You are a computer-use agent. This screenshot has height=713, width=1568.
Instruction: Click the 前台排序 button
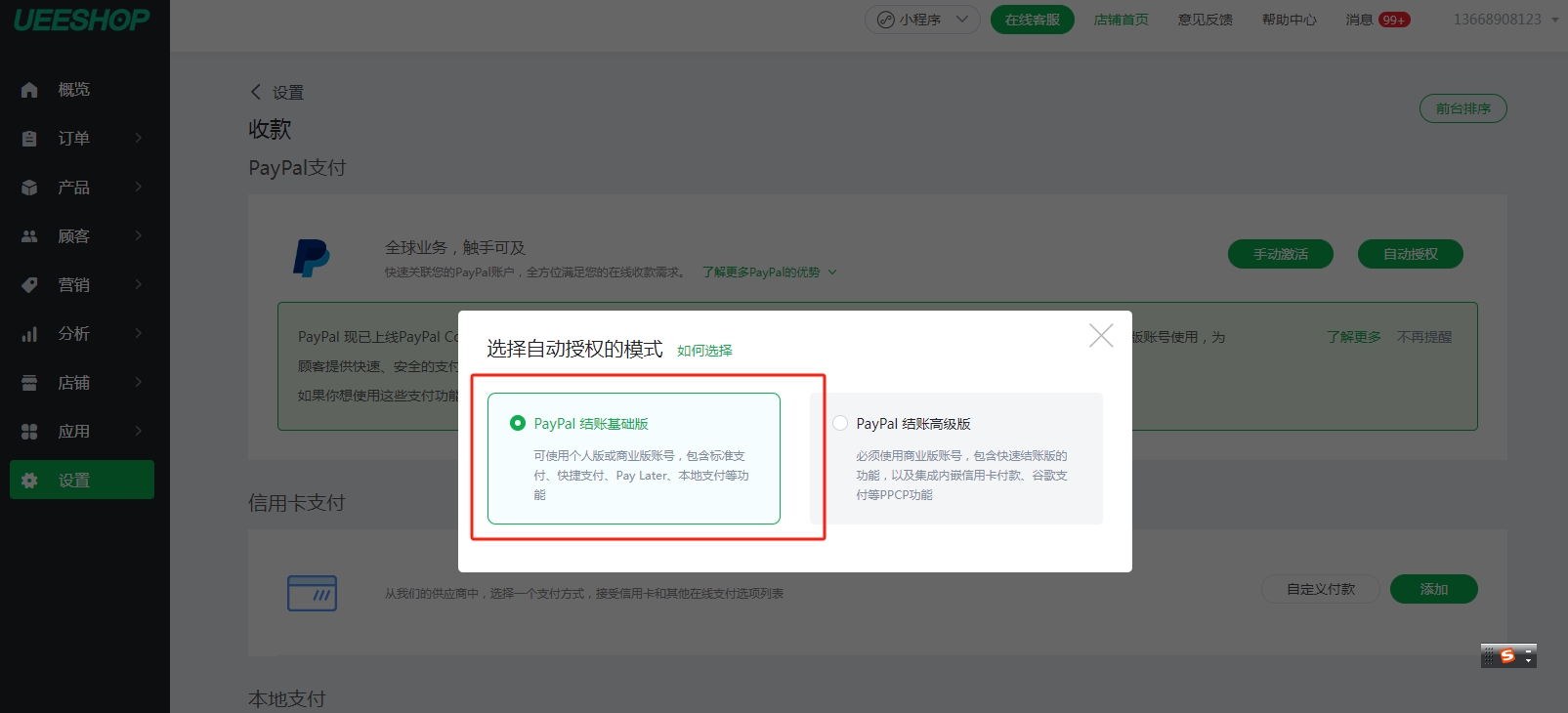click(1463, 108)
